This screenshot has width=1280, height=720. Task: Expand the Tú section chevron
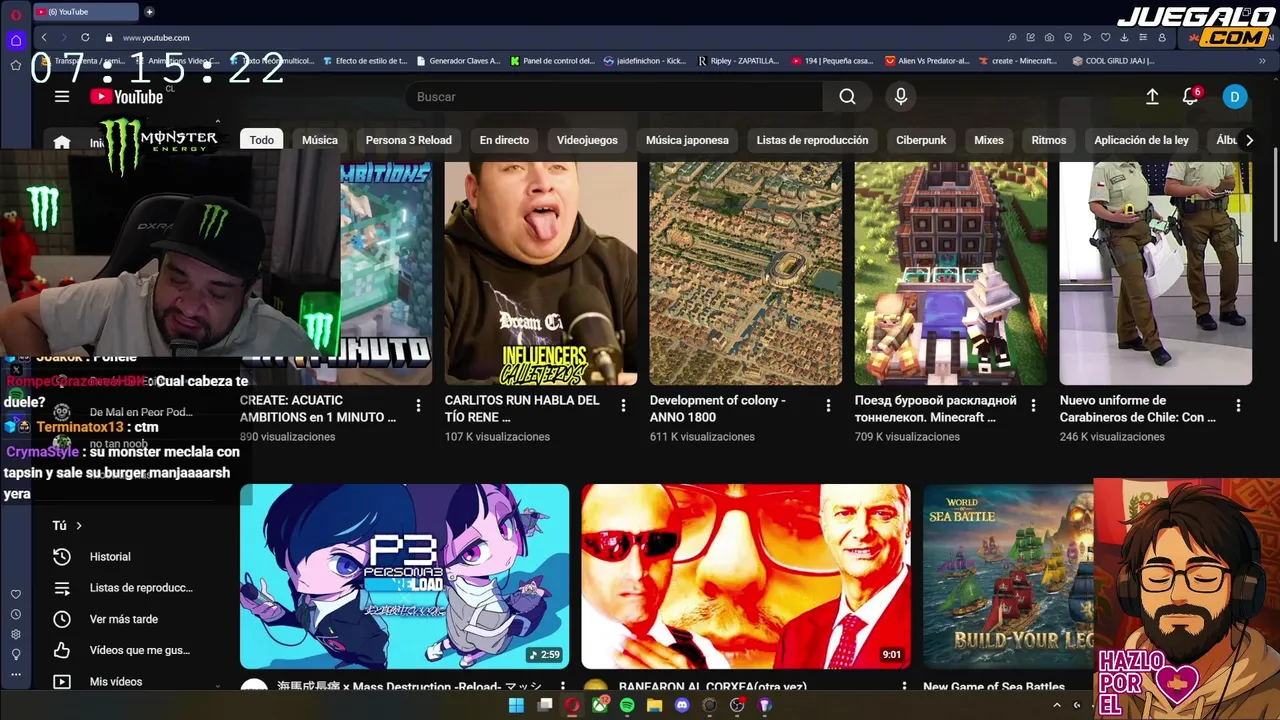coord(79,525)
